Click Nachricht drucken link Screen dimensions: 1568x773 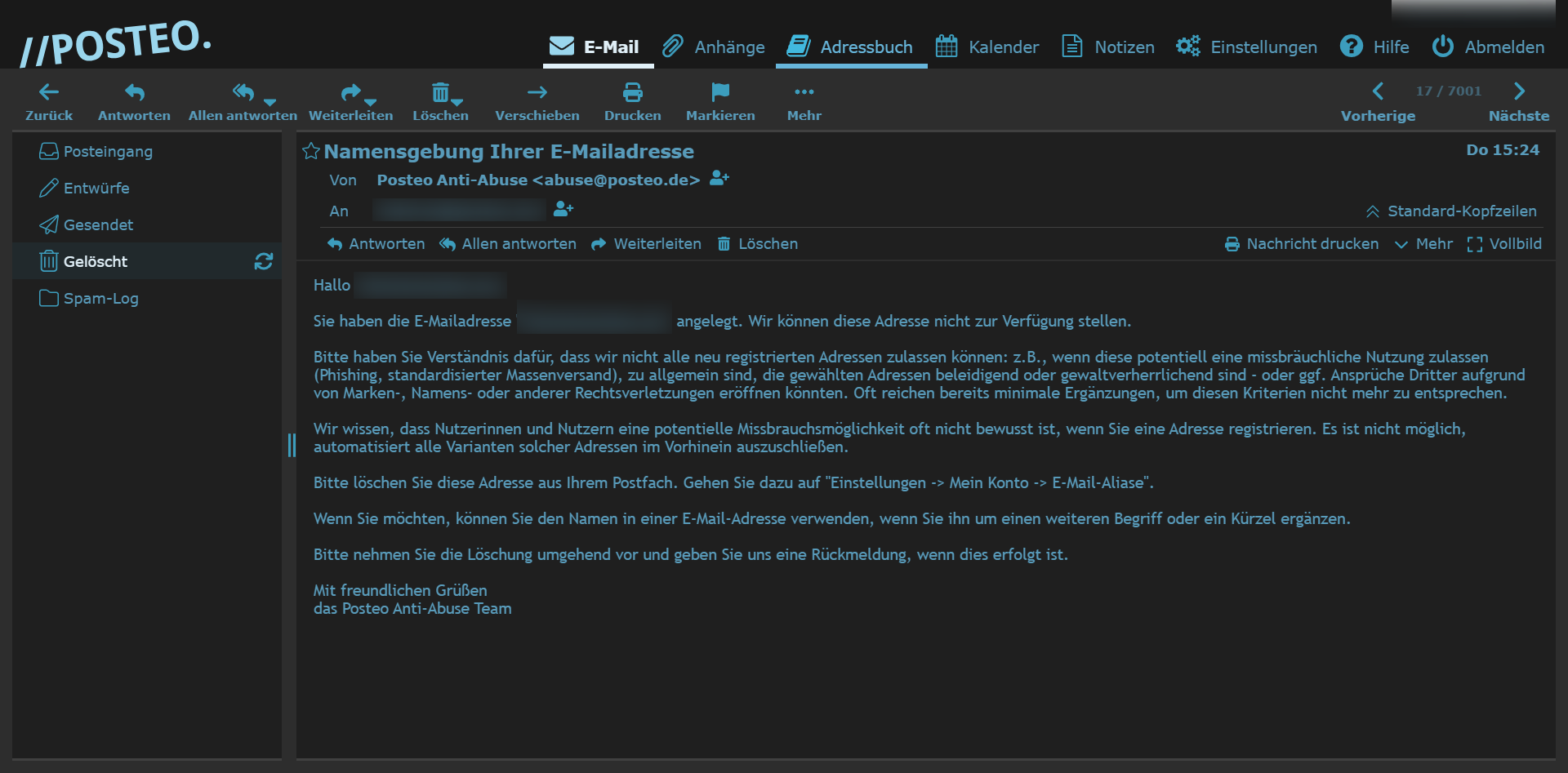pos(1302,244)
